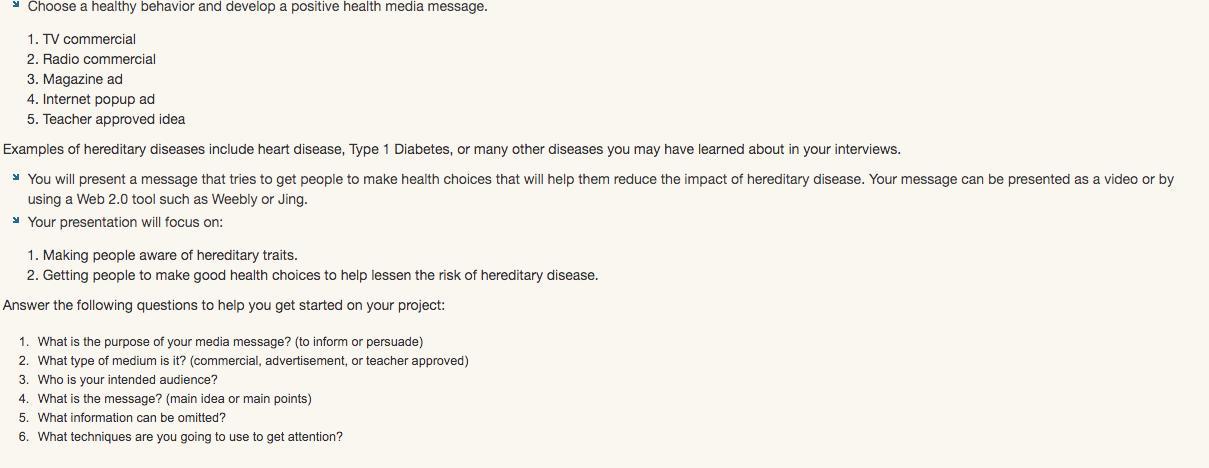Click 'Making people aware of hereditary traits'
1209x468 pixels.
170,255
